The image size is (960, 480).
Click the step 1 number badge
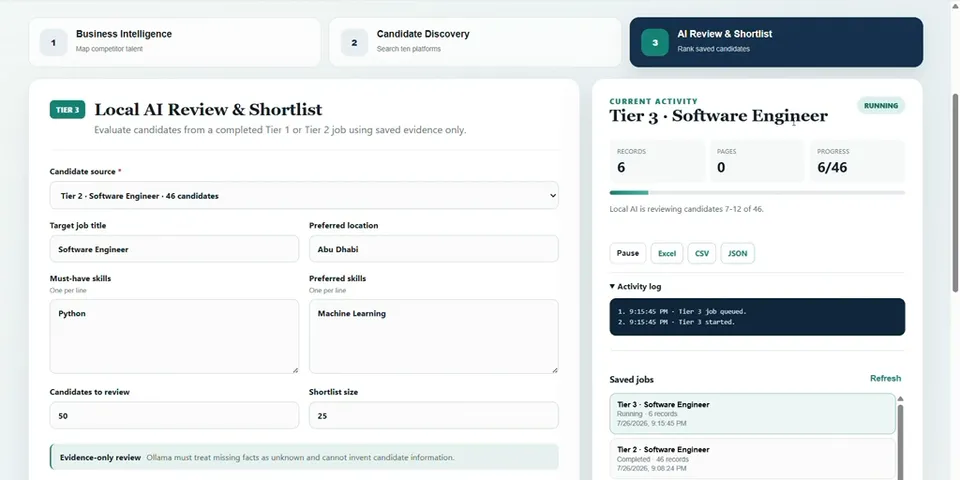pos(53,43)
